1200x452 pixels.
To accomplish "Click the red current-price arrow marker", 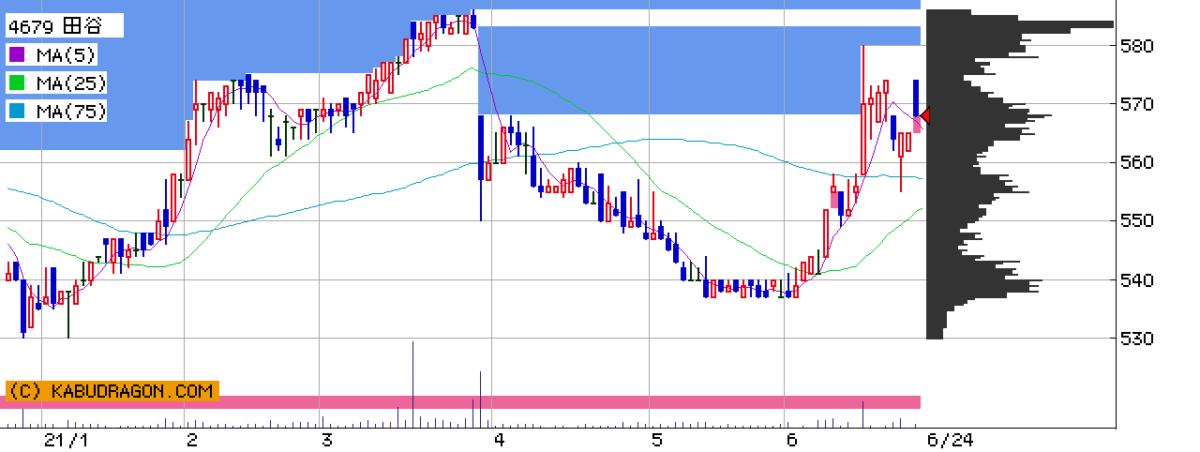I will (925, 116).
